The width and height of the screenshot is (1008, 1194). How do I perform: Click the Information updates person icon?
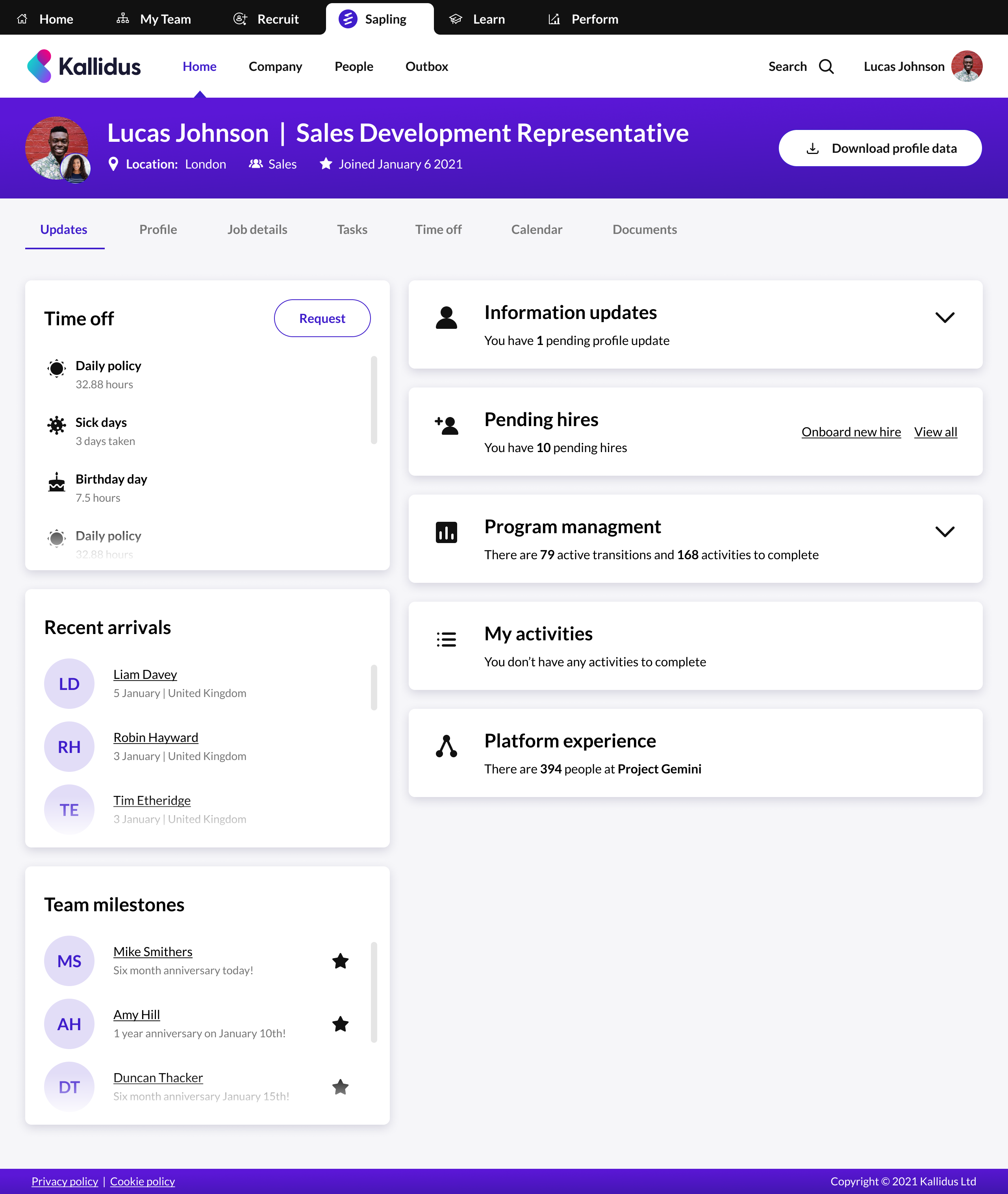446,318
